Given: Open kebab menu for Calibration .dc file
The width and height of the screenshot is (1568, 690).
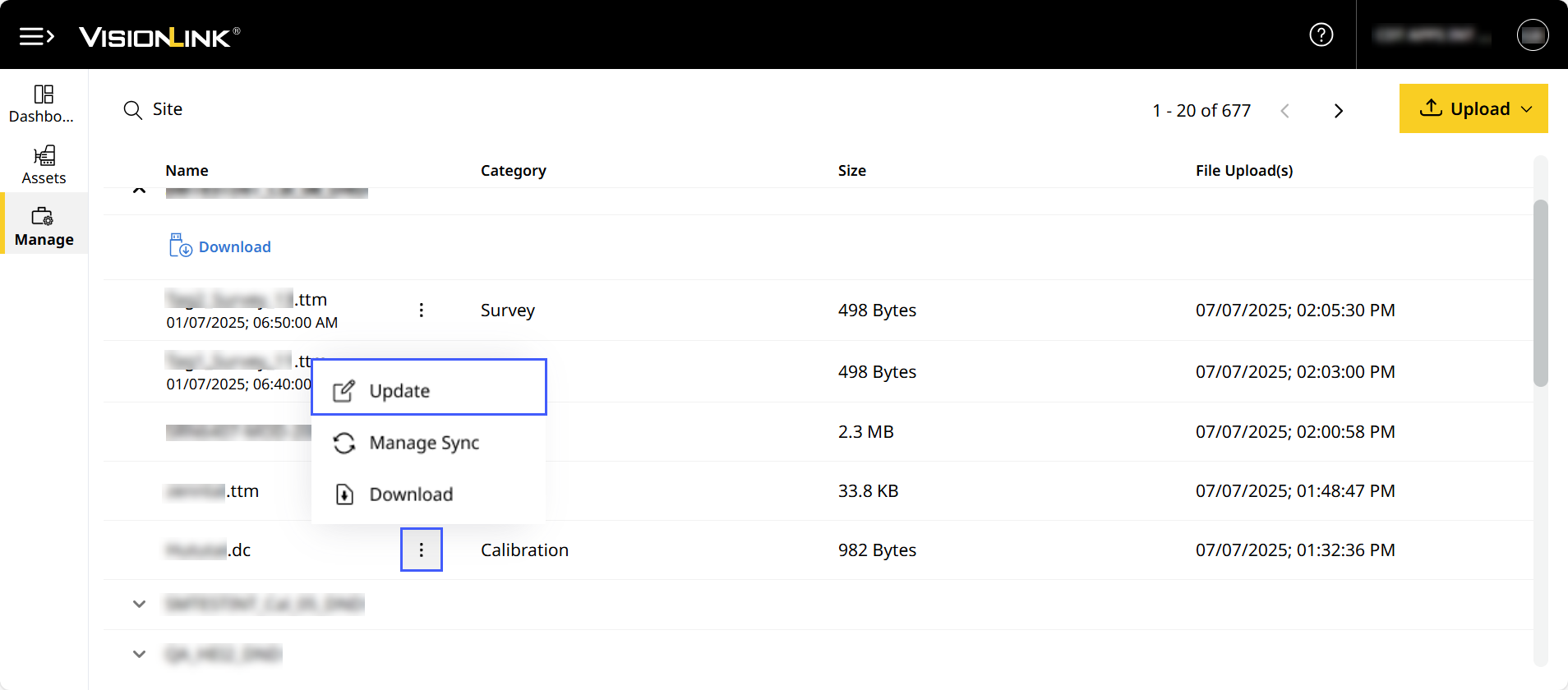Looking at the screenshot, I should point(421,550).
